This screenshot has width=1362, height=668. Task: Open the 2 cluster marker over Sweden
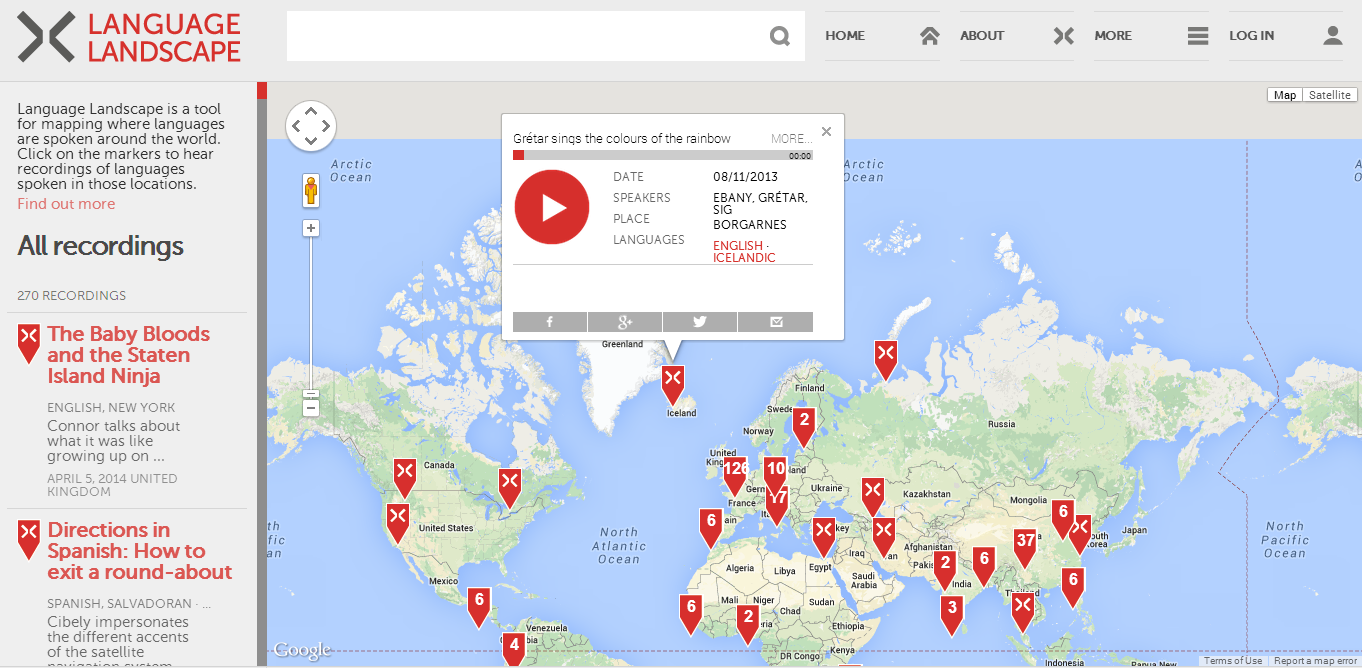(804, 426)
